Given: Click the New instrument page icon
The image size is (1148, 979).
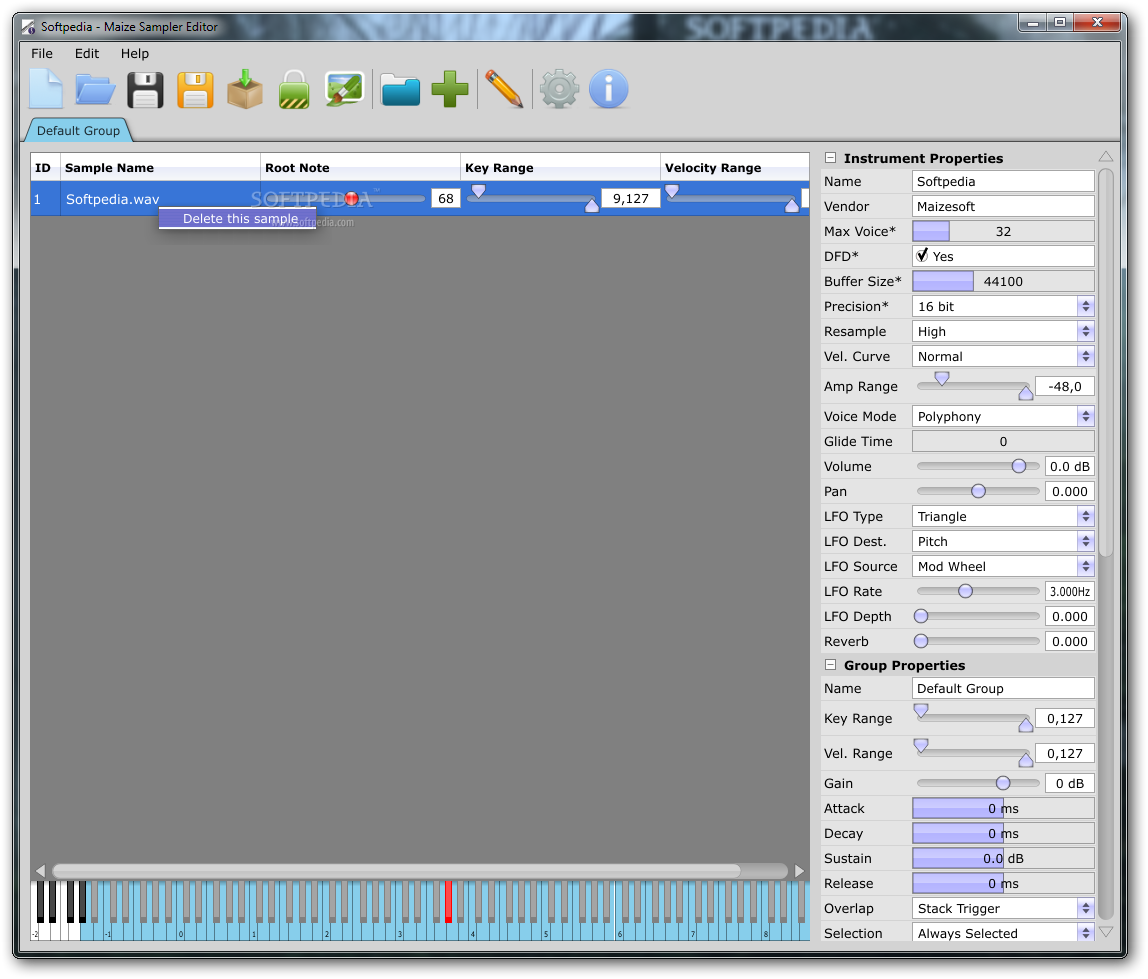Looking at the screenshot, I should point(46,89).
